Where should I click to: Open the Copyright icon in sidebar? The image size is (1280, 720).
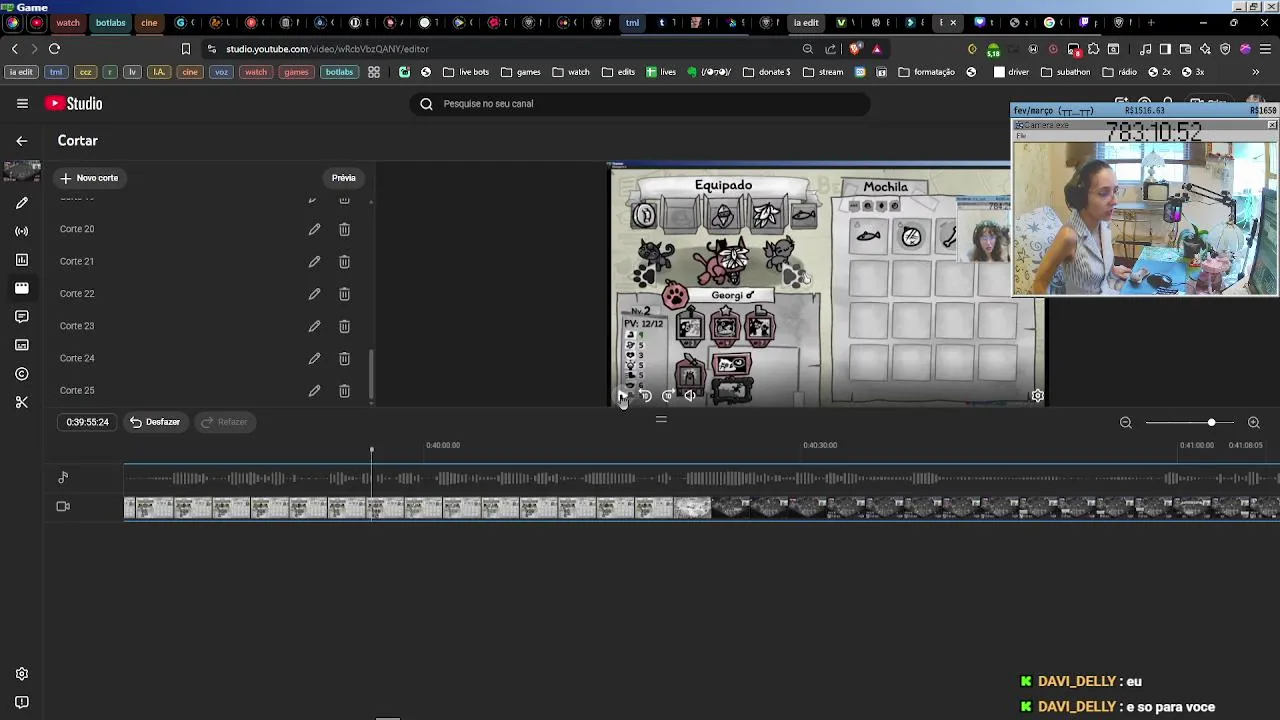22,374
